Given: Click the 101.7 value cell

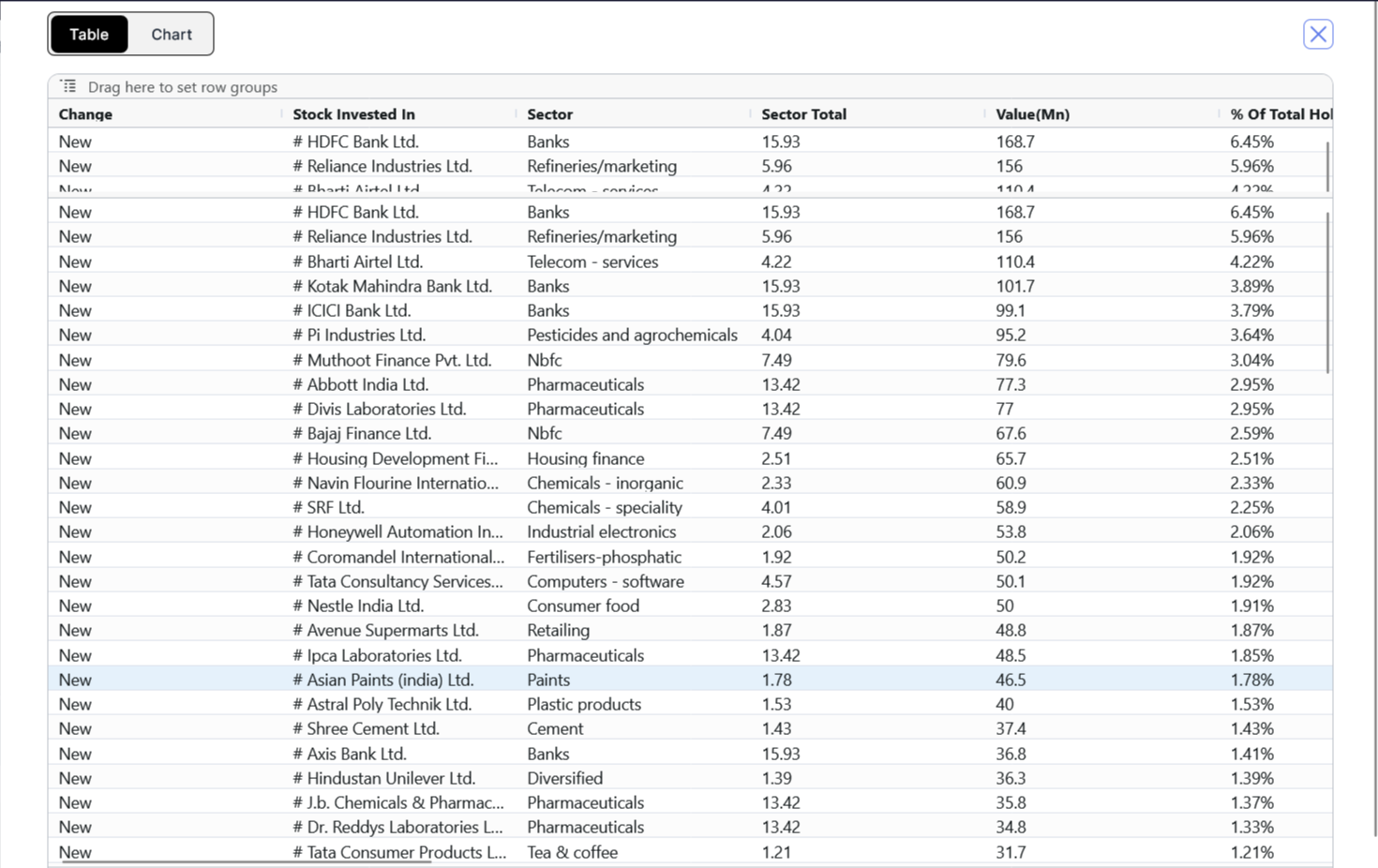Looking at the screenshot, I should [1102, 286].
